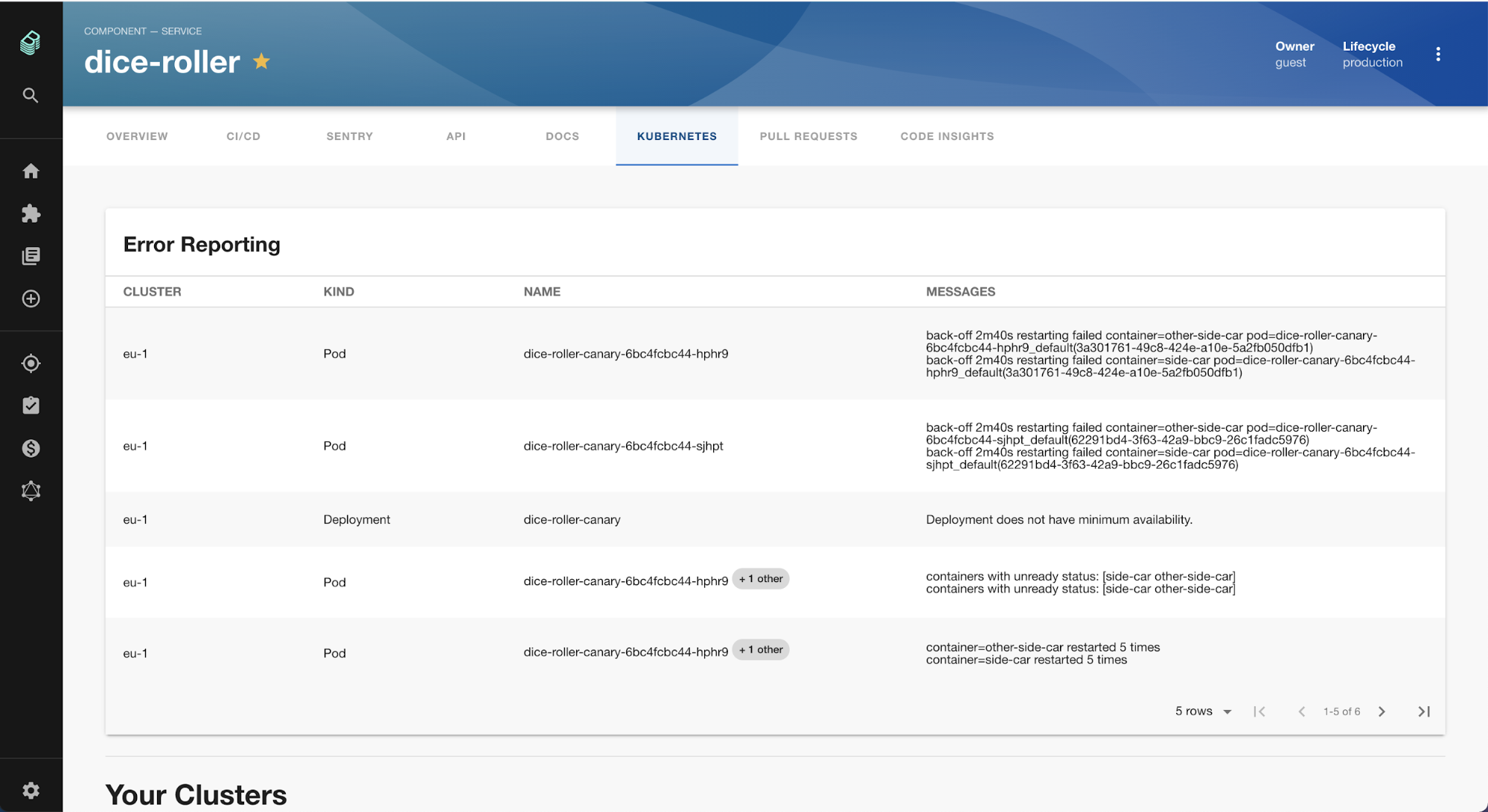Open the three-dot menu in the header
This screenshot has height=812, width=1488.
click(1437, 54)
